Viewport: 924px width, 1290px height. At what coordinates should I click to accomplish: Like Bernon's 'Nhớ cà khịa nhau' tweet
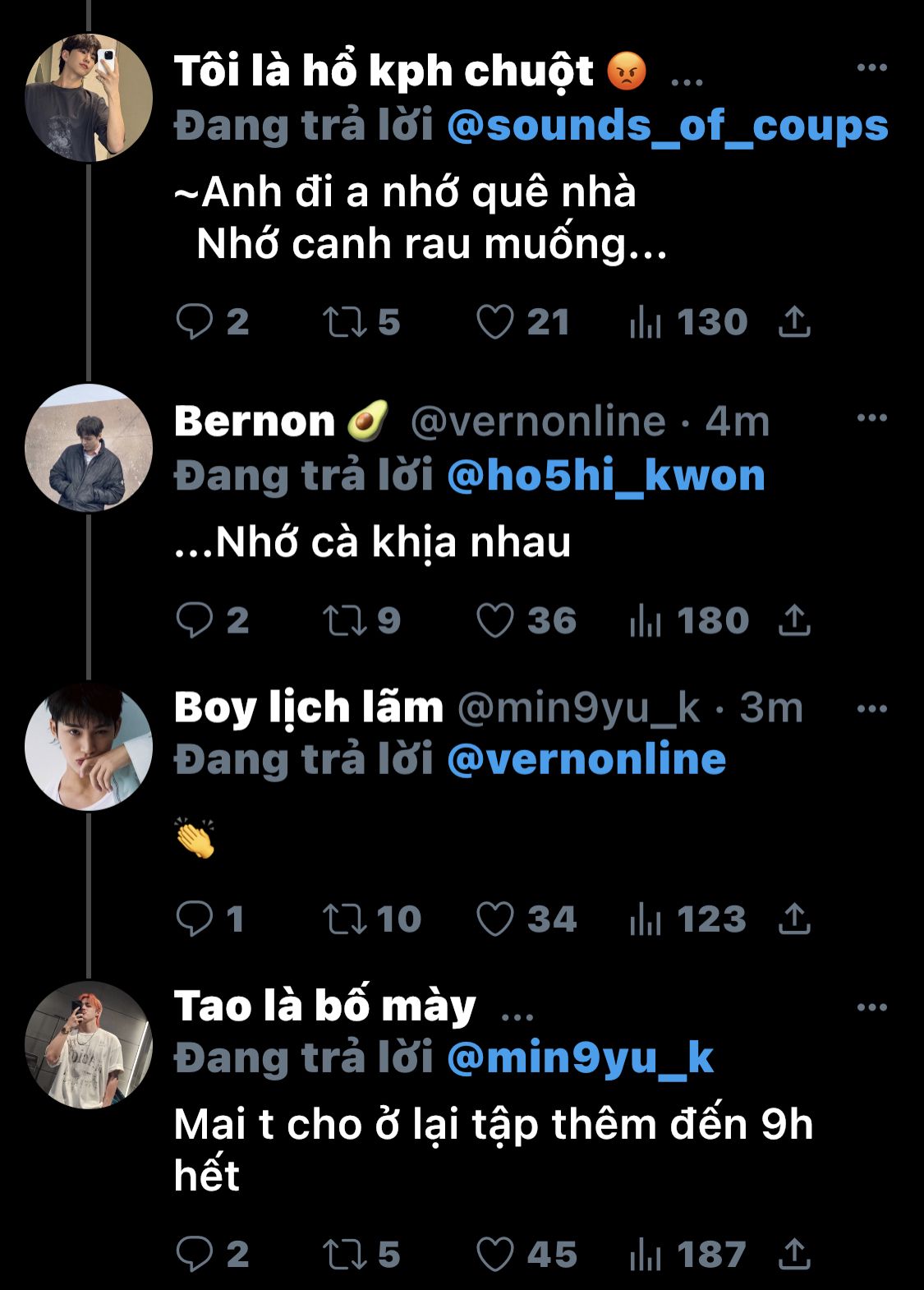coord(495,620)
